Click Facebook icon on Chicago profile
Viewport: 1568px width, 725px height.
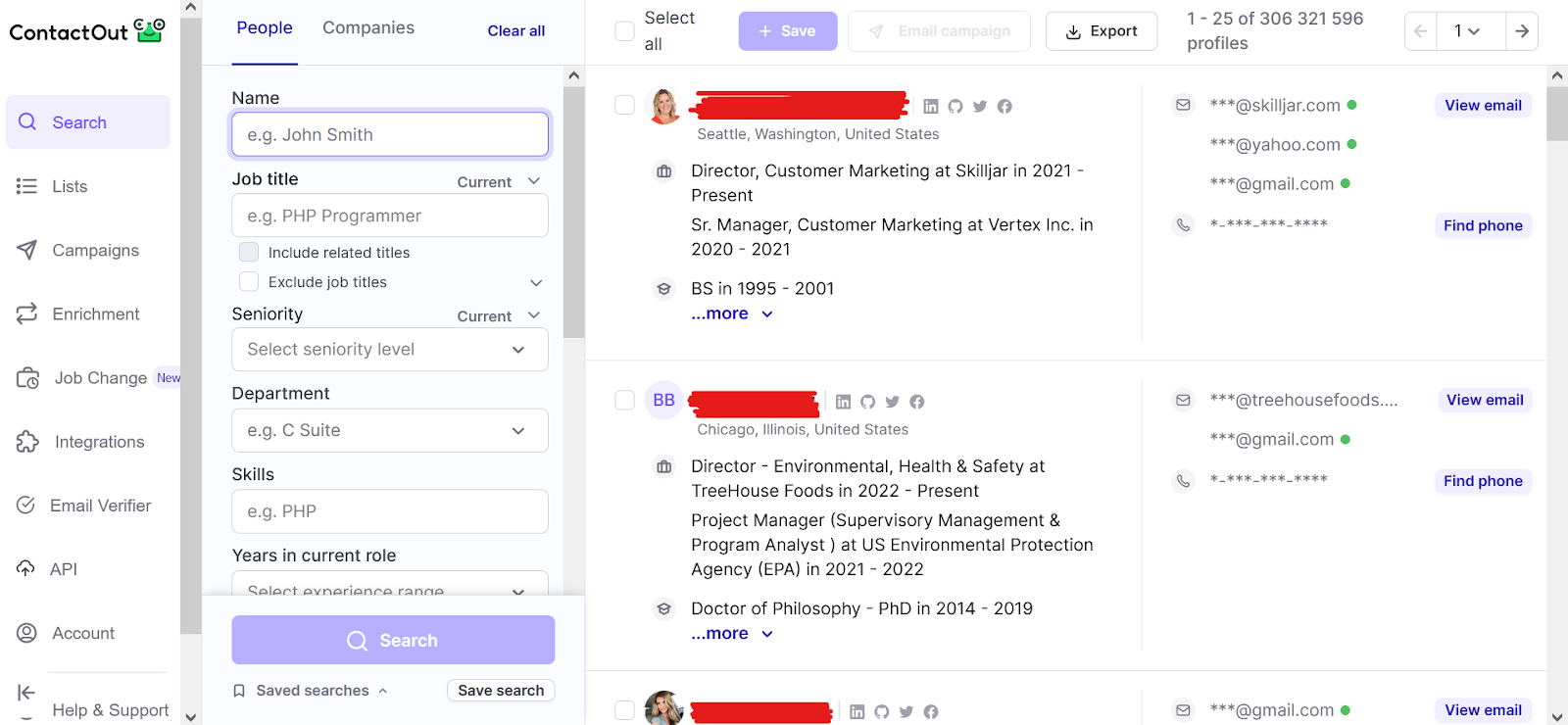(917, 402)
